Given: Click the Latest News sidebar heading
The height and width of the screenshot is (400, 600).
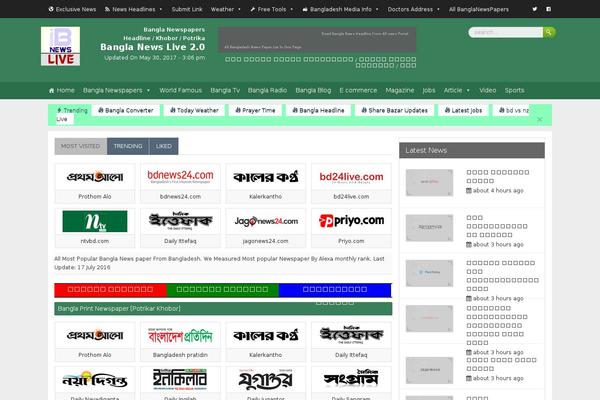Looking at the screenshot, I should tap(472, 150).
